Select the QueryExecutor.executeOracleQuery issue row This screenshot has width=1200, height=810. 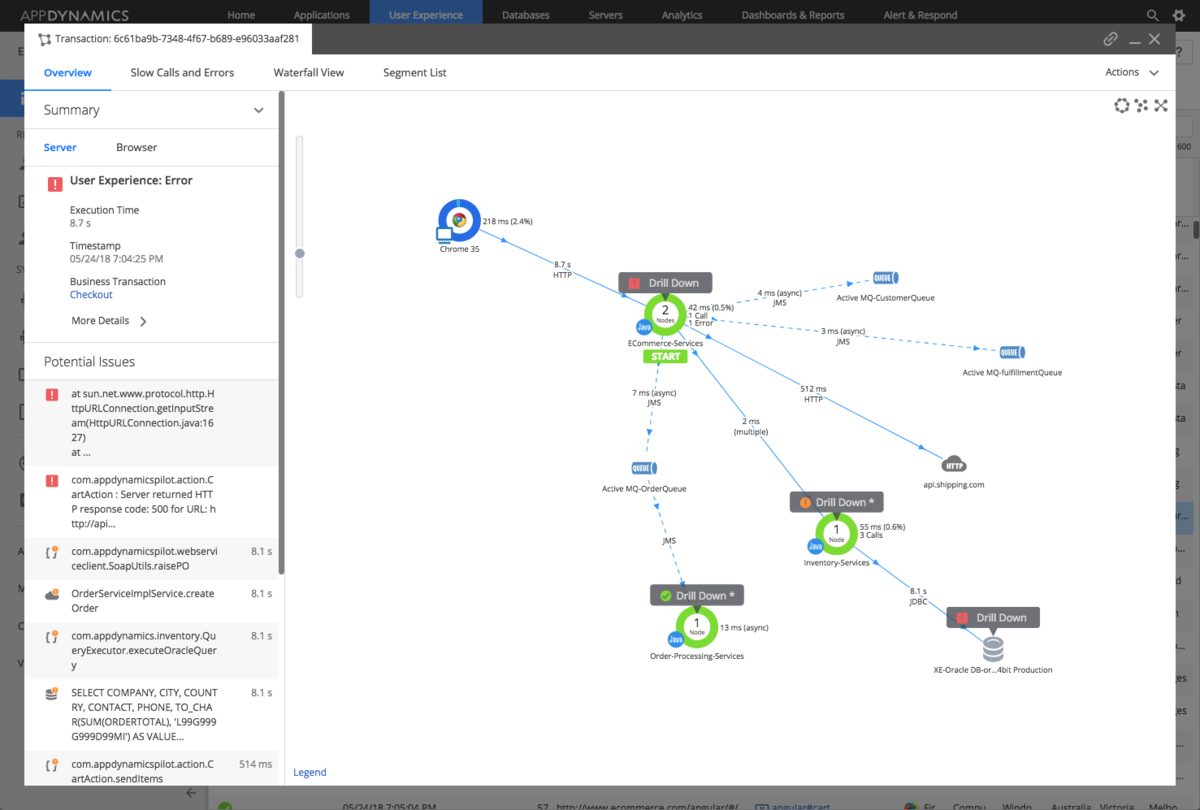pyautogui.click(x=151, y=650)
